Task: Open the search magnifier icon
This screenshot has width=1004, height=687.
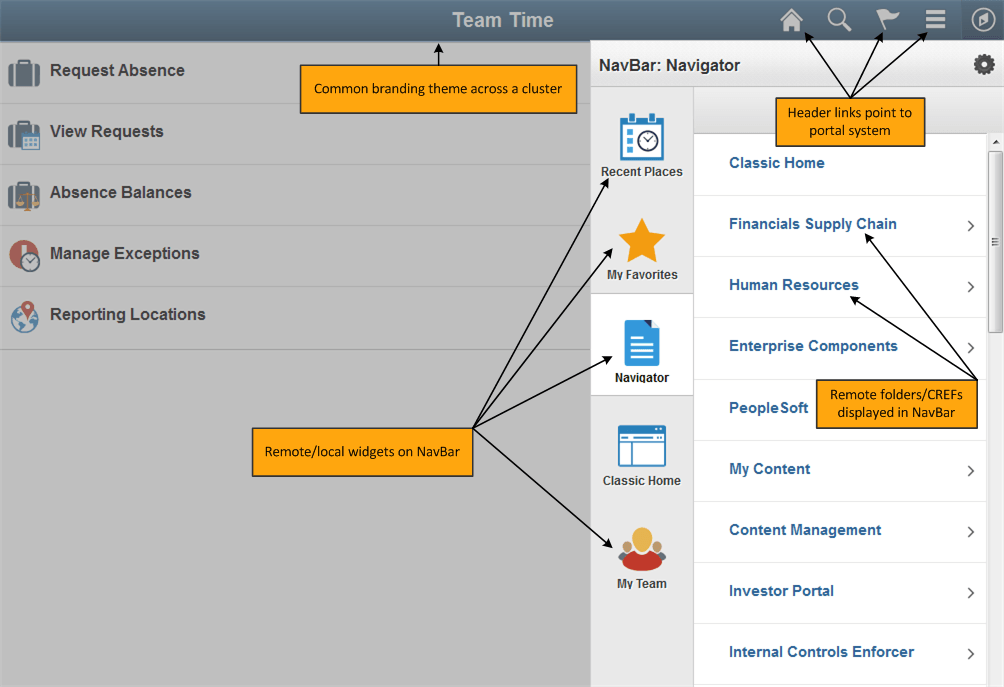Action: click(839, 20)
